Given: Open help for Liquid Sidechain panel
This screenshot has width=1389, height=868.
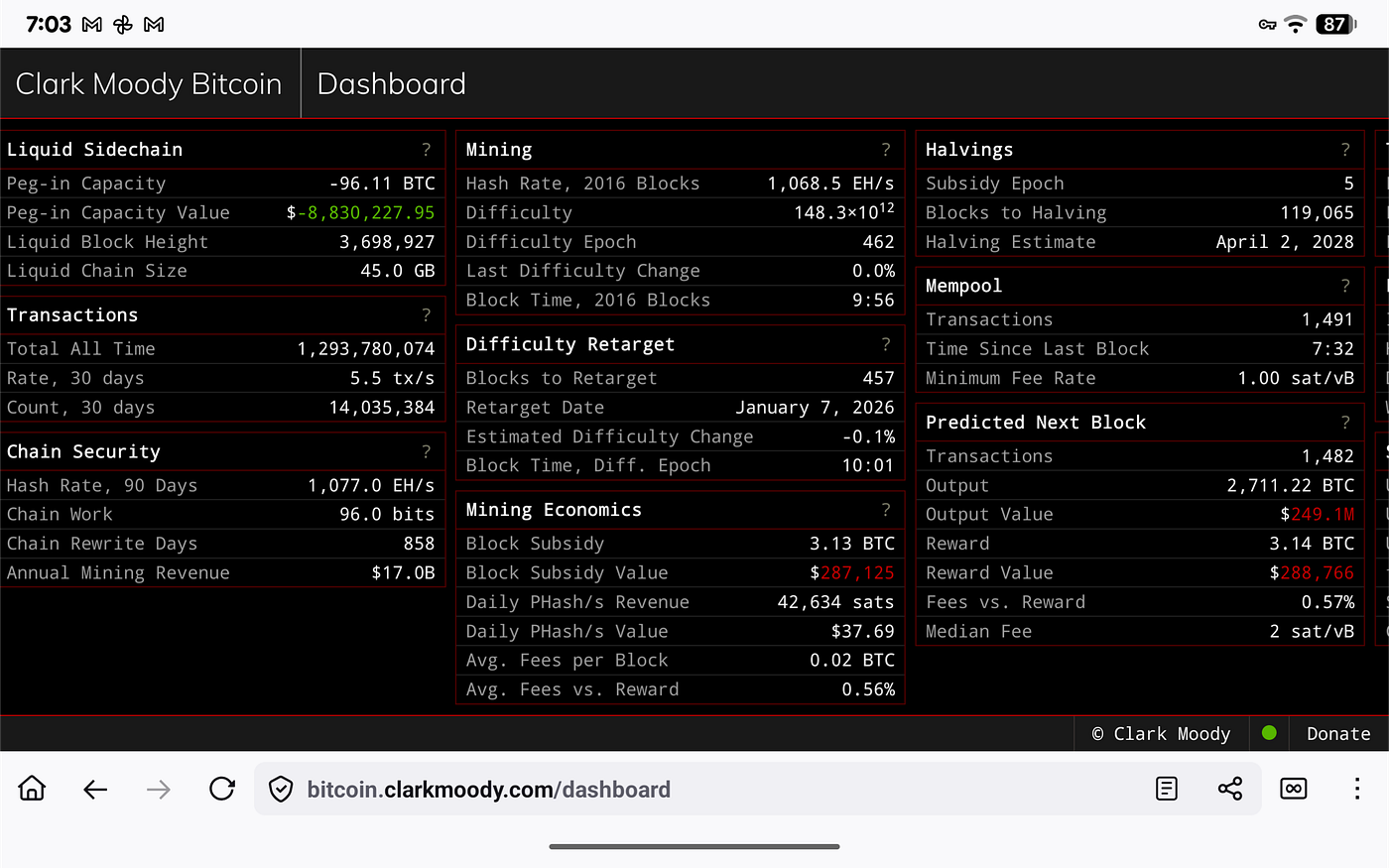Looking at the screenshot, I should (x=427, y=150).
